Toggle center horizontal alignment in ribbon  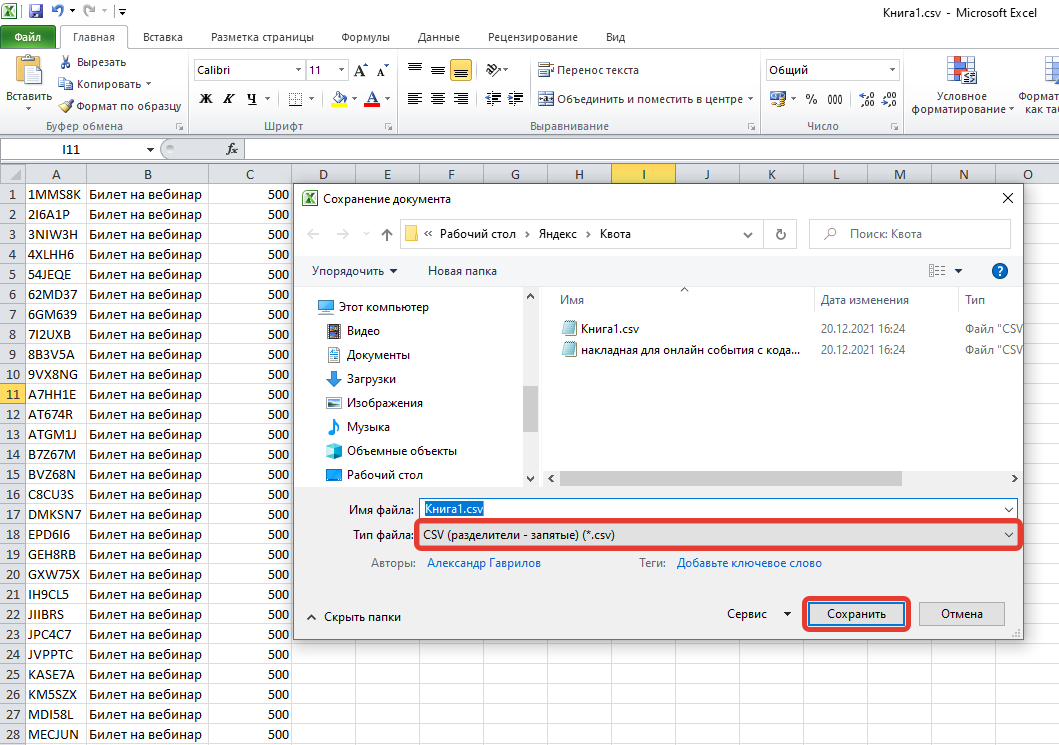point(438,99)
